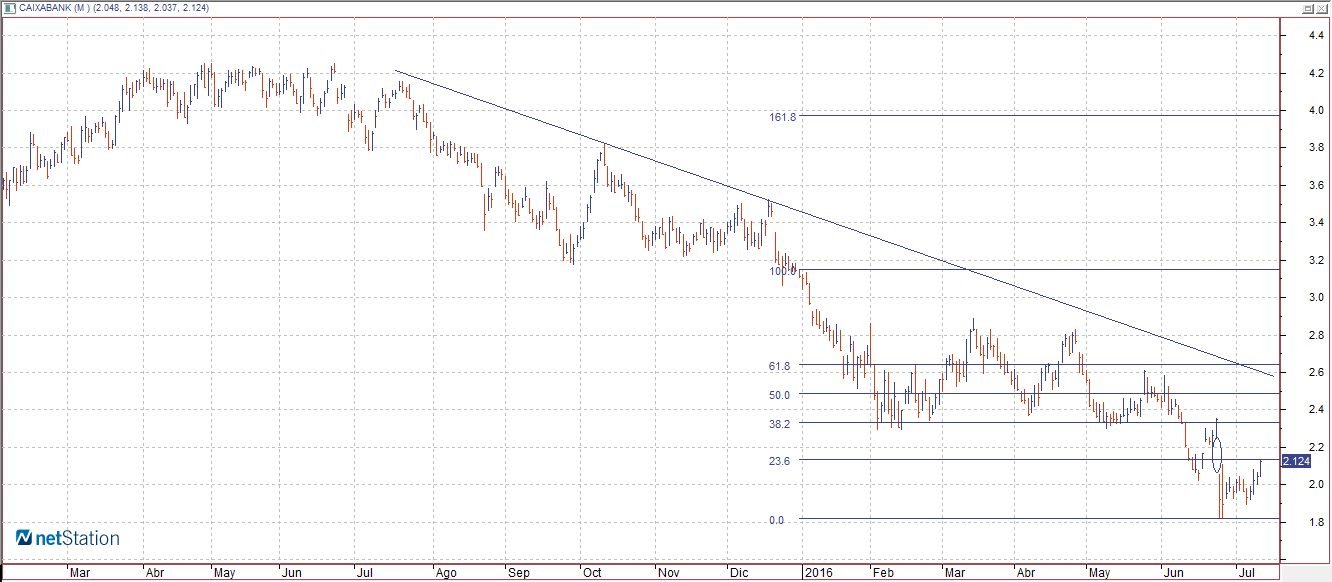Close the CAIXABANK chart window
This screenshot has width=1332, height=582.
tap(1322, 7)
